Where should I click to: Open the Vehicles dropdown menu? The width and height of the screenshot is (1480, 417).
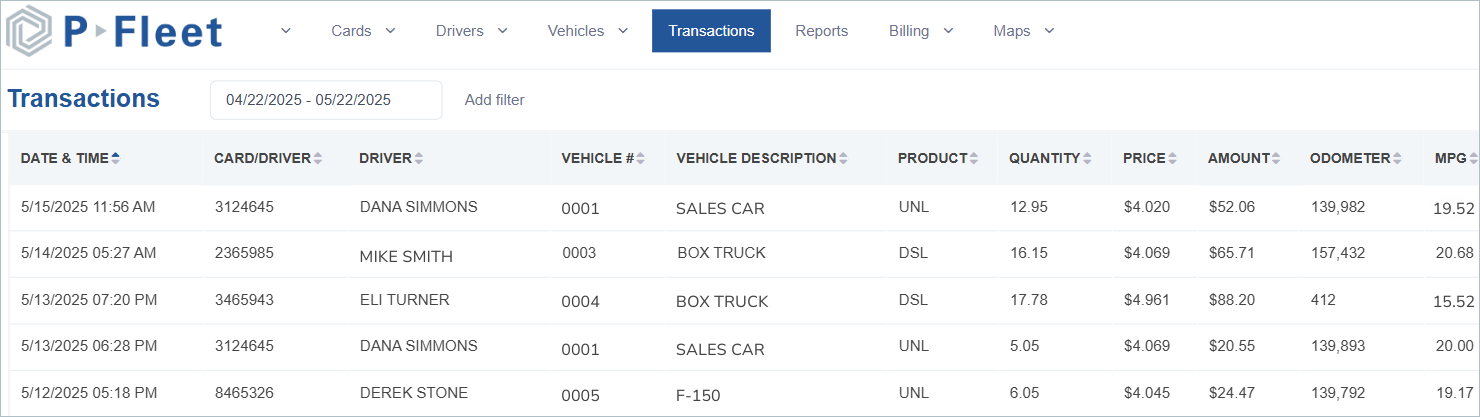coord(587,31)
